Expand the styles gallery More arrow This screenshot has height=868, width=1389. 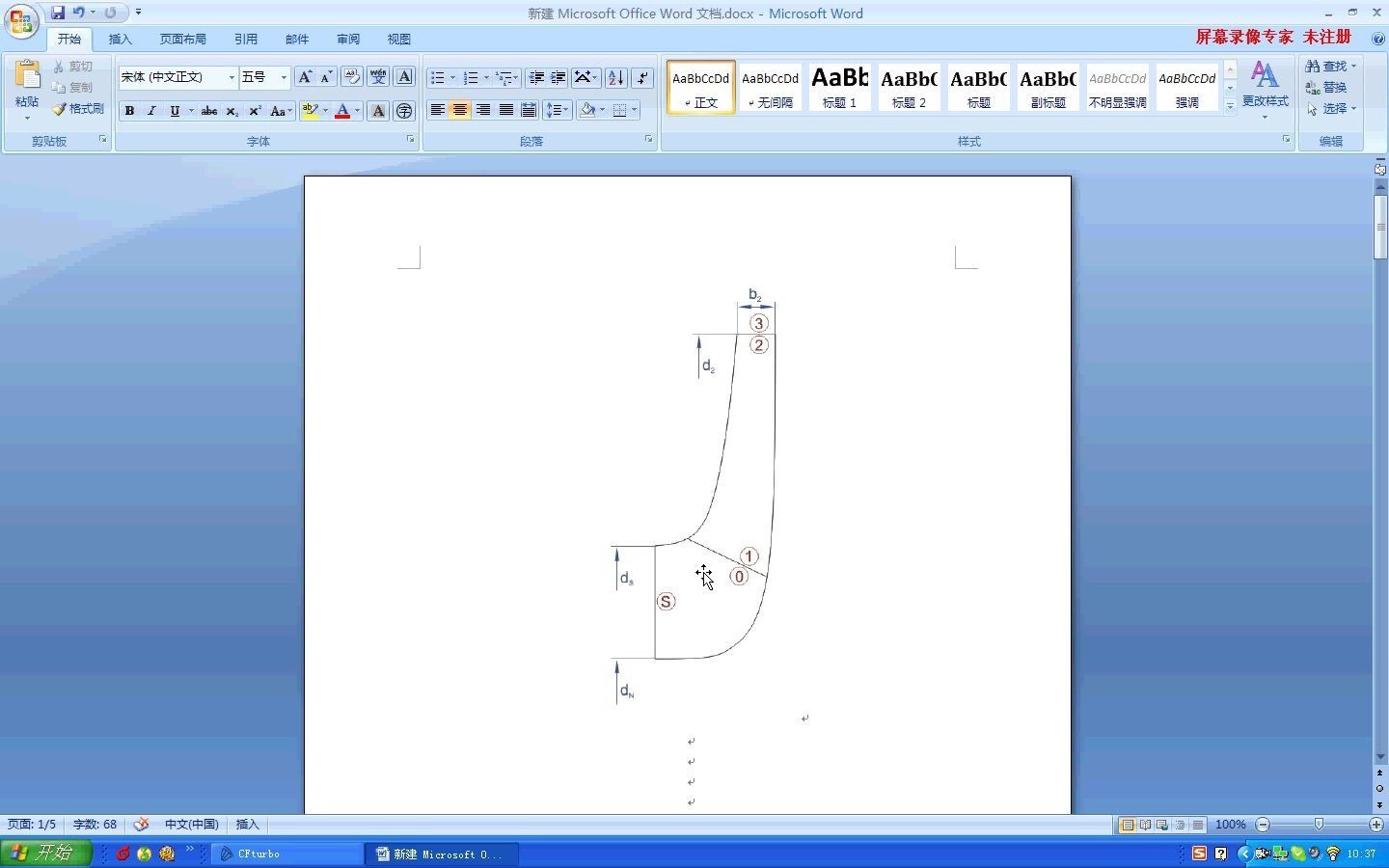(1230, 107)
